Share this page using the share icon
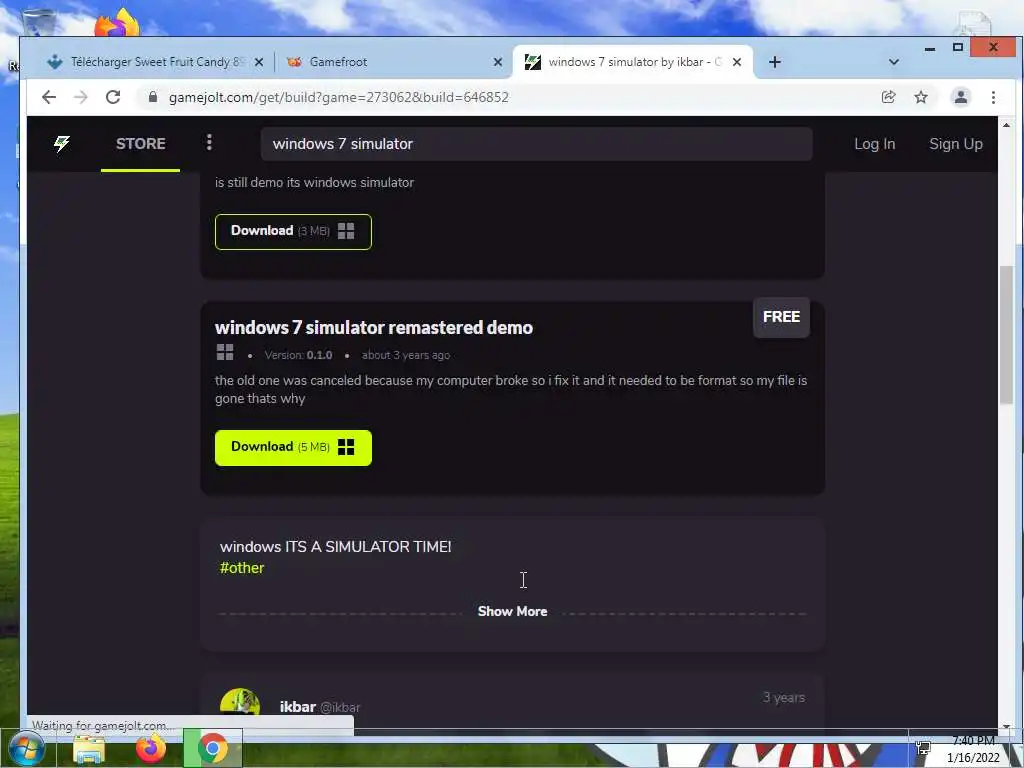Image resolution: width=1024 pixels, height=768 pixels. point(888,97)
